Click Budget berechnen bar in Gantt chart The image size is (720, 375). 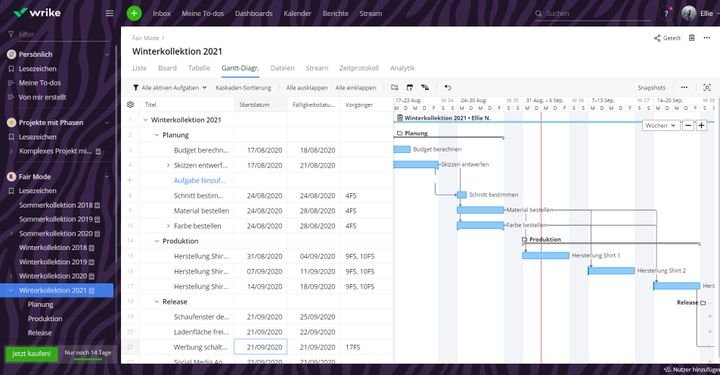click(402, 149)
